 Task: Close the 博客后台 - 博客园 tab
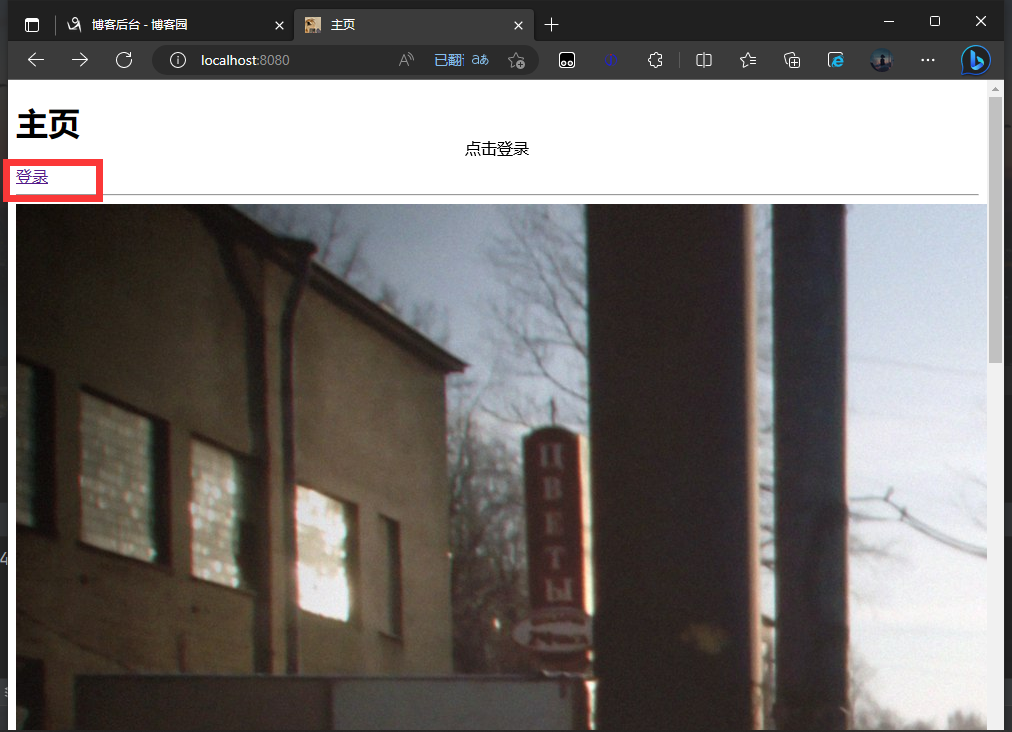[279, 25]
